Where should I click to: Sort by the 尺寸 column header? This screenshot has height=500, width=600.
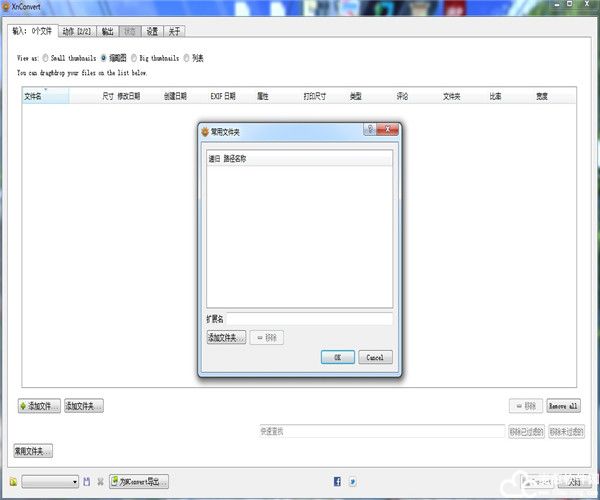click(108, 96)
